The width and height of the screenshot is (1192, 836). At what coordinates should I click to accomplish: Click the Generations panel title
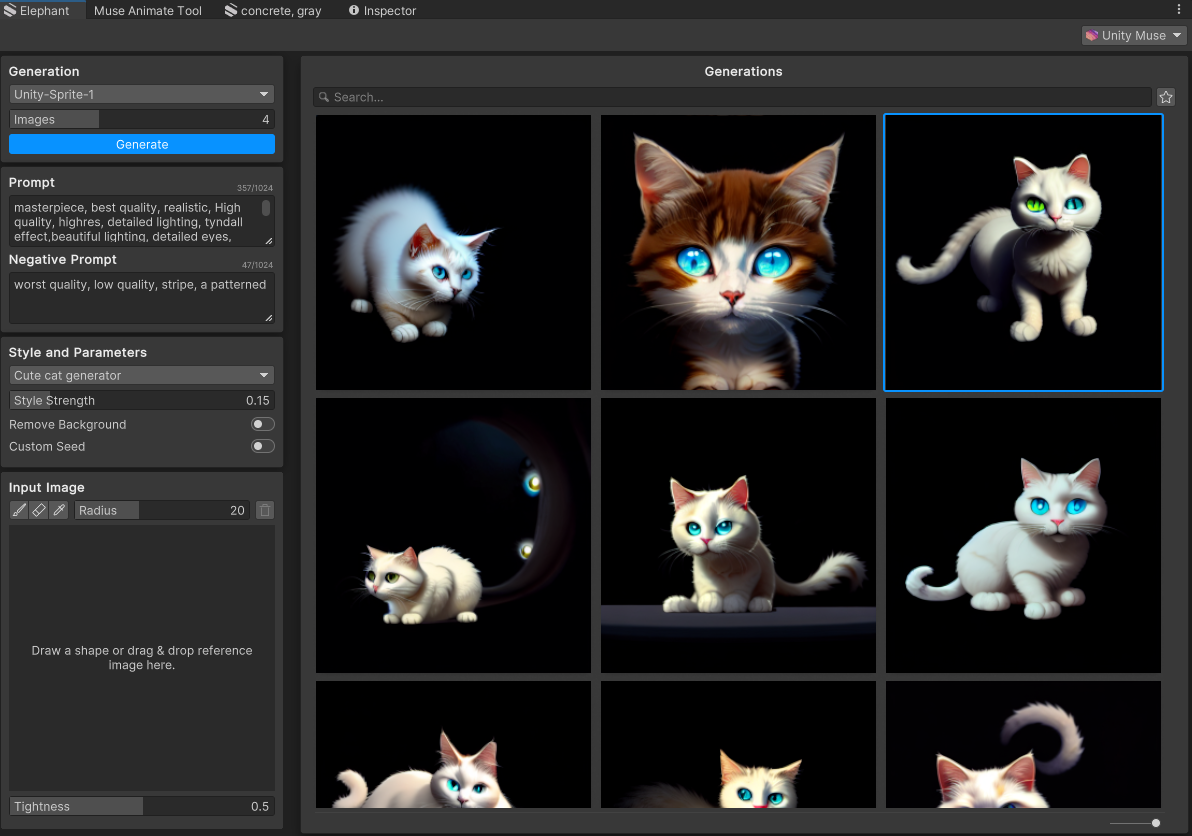tap(743, 71)
